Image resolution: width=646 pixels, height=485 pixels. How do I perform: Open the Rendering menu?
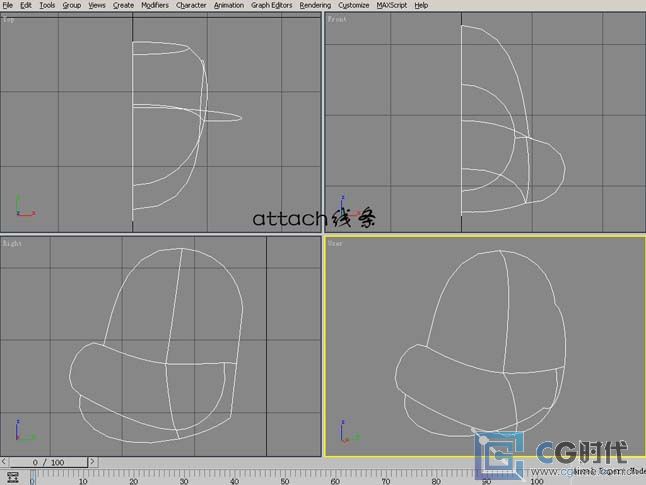pos(315,5)
